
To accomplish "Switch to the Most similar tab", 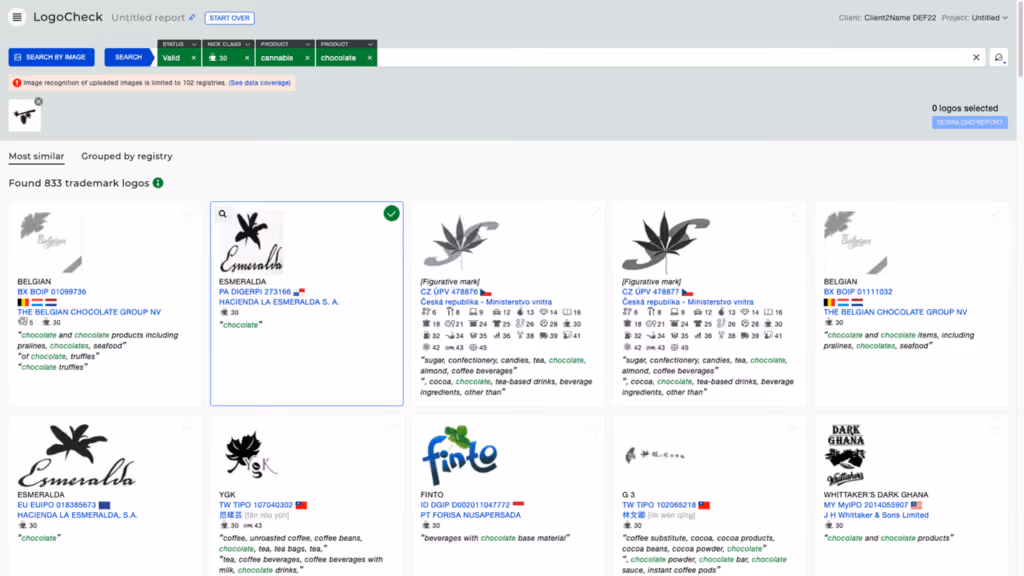I will coord(37,156).
